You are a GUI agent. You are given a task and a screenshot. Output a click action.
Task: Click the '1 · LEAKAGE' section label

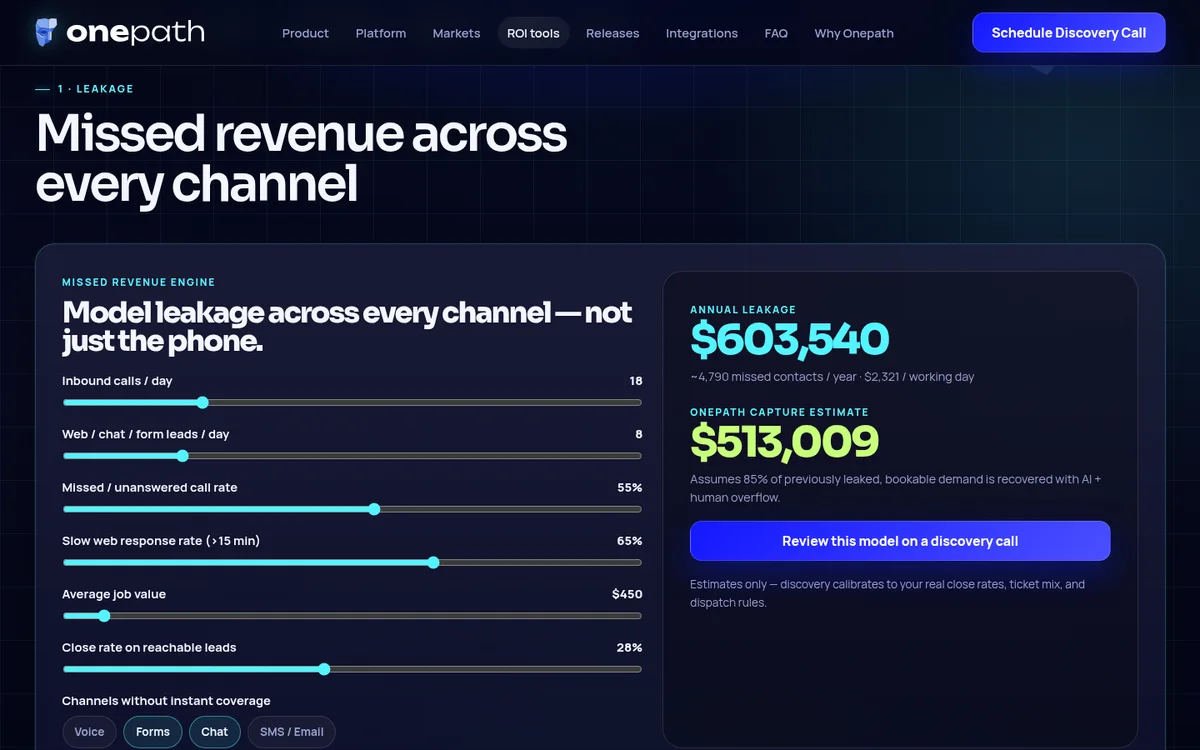(x=95, y=89)
